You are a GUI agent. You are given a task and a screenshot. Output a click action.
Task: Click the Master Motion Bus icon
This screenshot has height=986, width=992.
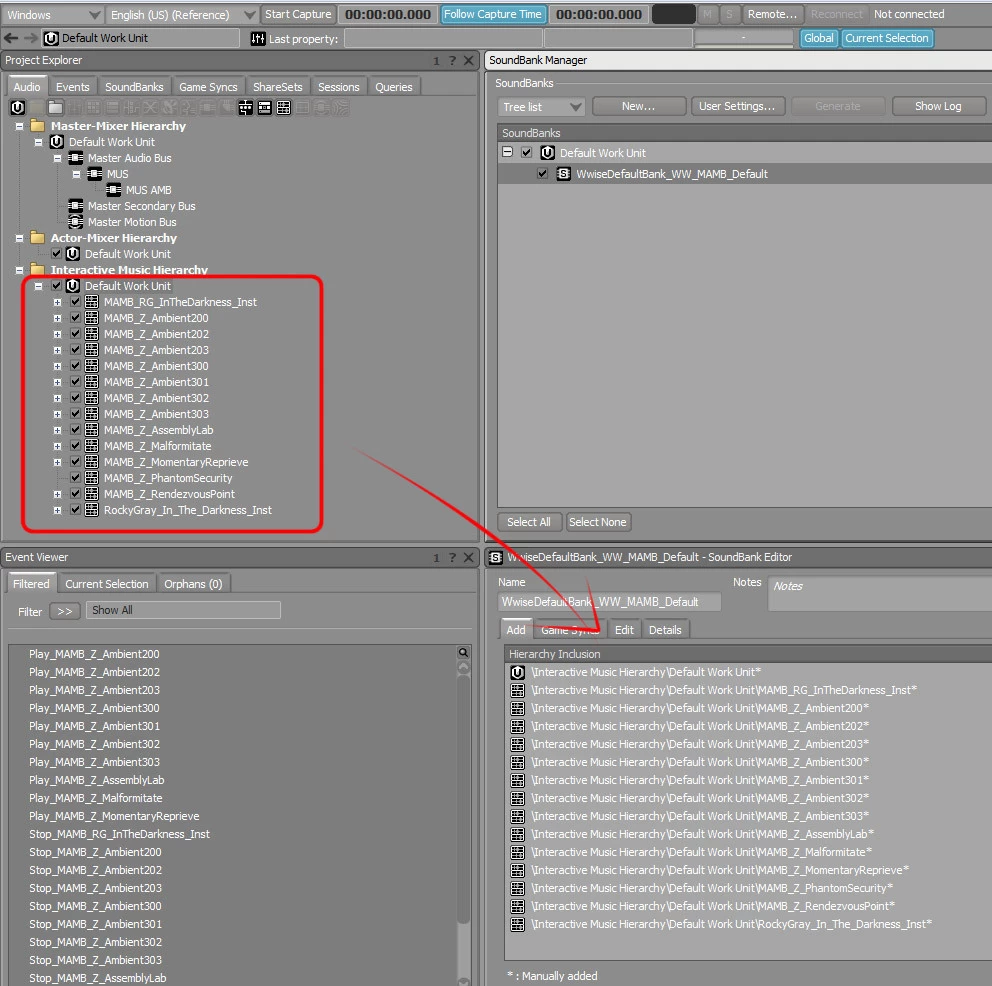(75, 222)
